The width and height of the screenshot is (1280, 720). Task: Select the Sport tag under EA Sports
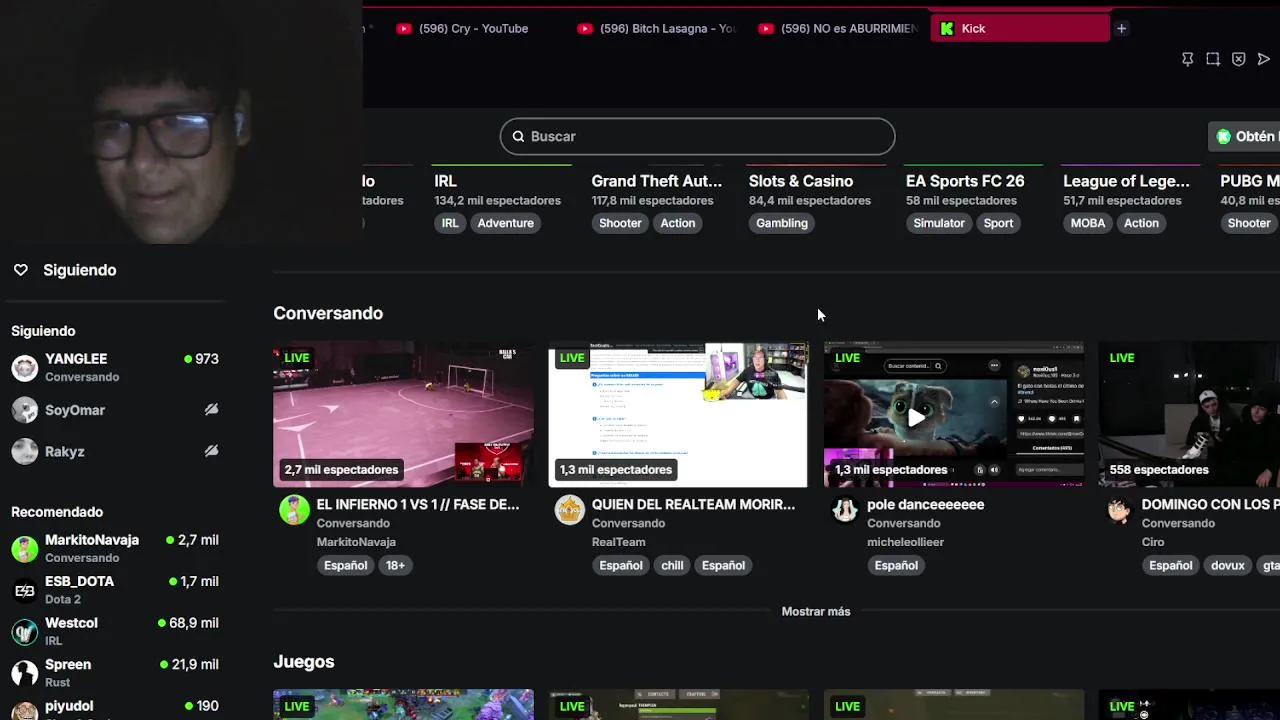click(998, 223)
